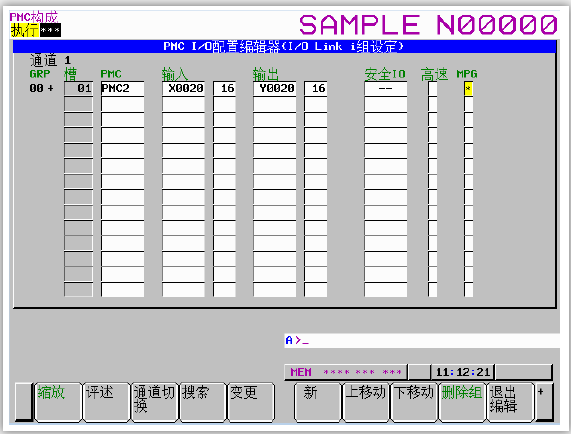Select the Y0020 output address cell
The height and width of the screenshot is (434, 571).
(x=274, y=88)
